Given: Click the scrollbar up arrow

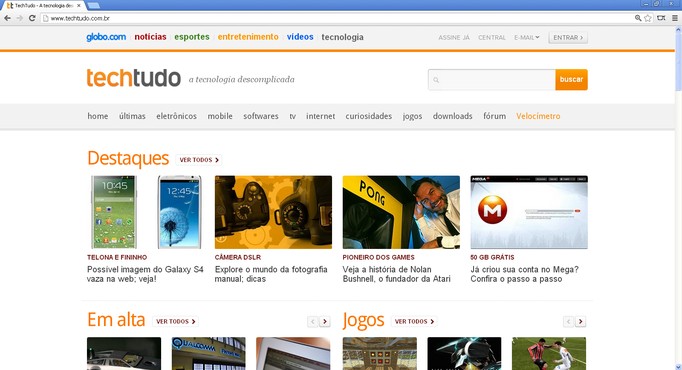Looking at the screenshot, I should pyautogui.click(x=678, y=29).
